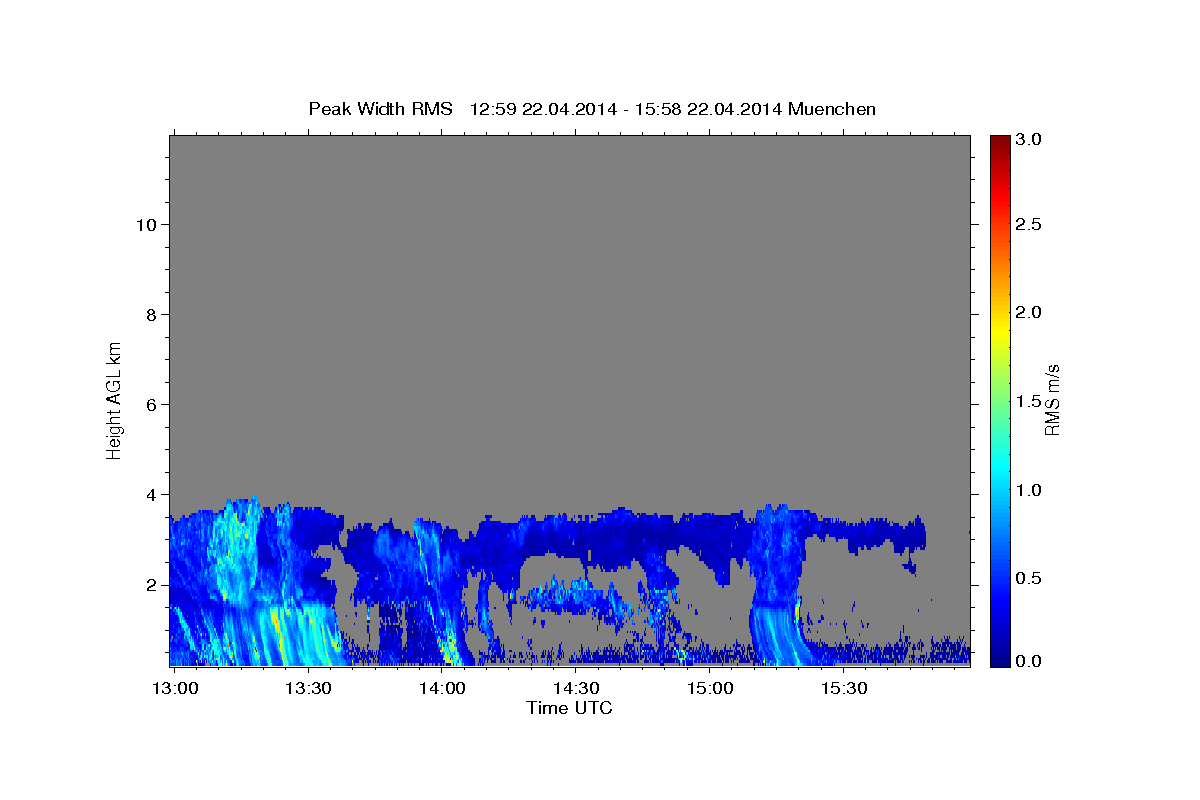The width and height of the screenshot is (1200, 800).
Task: Click the end time '15:58 22.04.2014' in title
Action: point(710,109)
